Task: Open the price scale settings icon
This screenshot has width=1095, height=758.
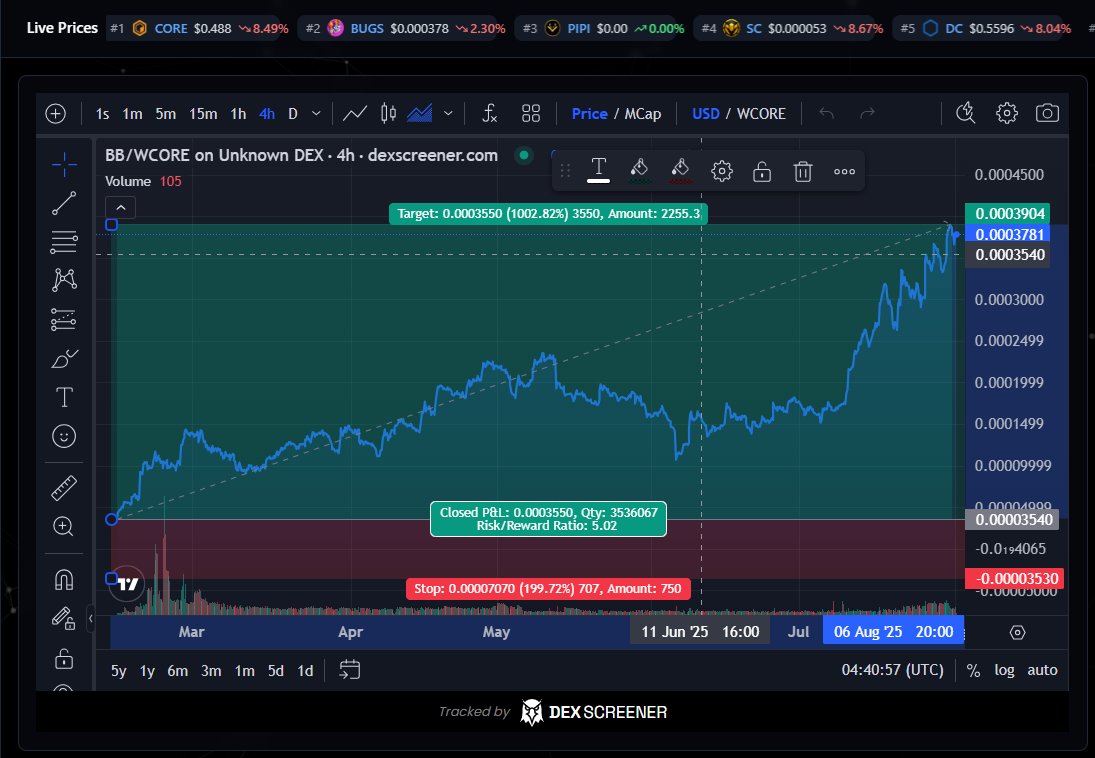Action: pos(1017,632)
